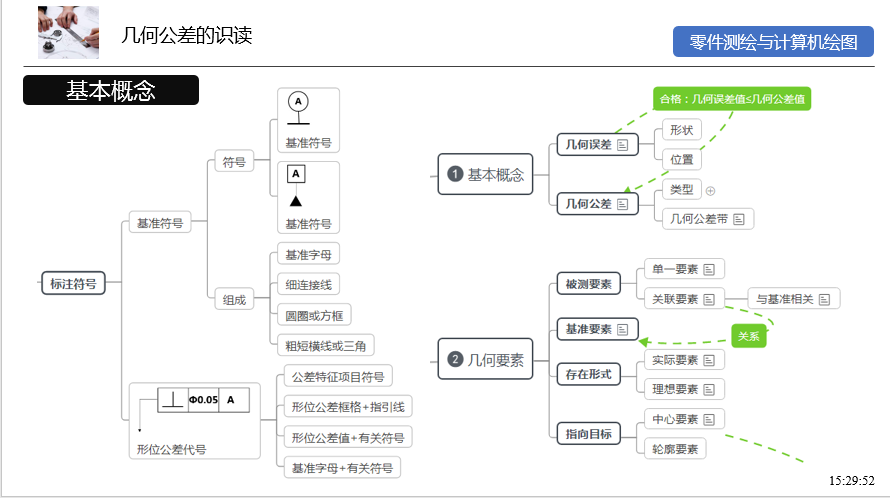Select the 存在形式 node
The image size is (890, 498).
tap(589, 374)
